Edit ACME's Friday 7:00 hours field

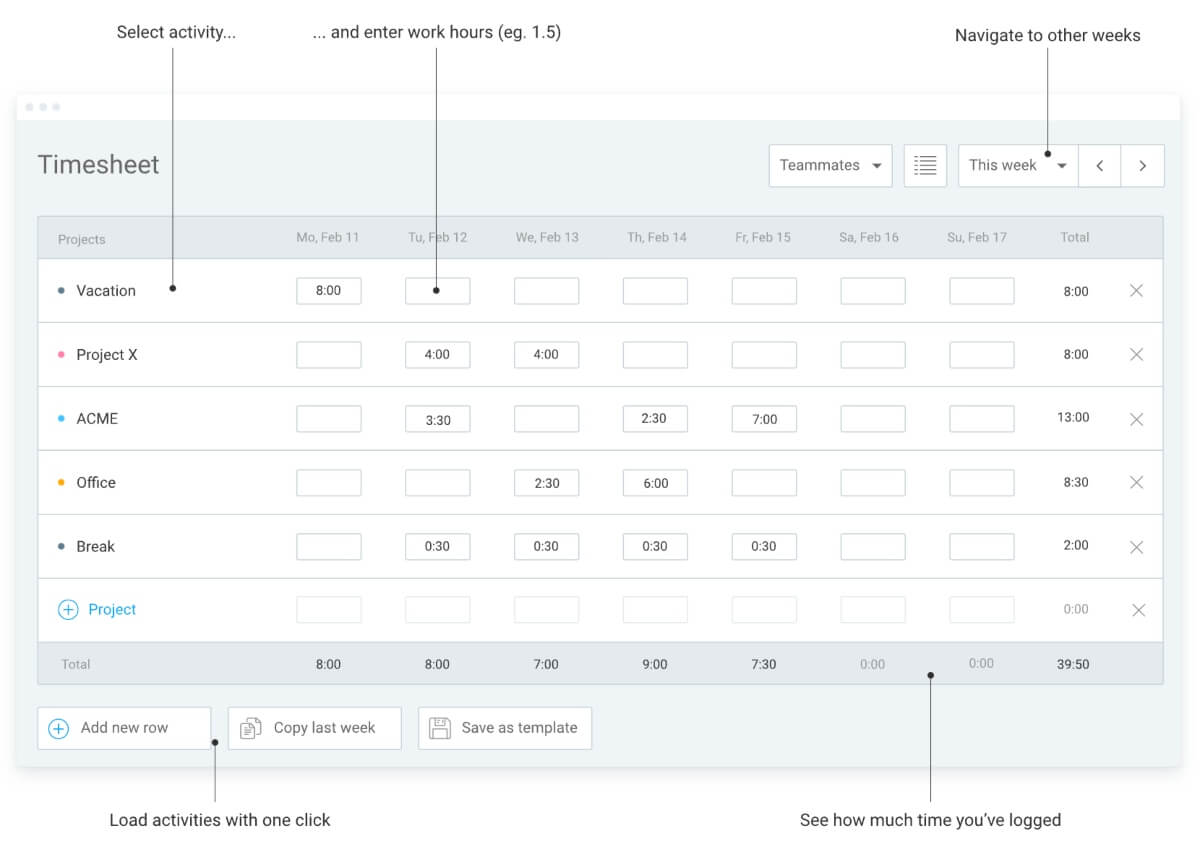tap(764, 419)
